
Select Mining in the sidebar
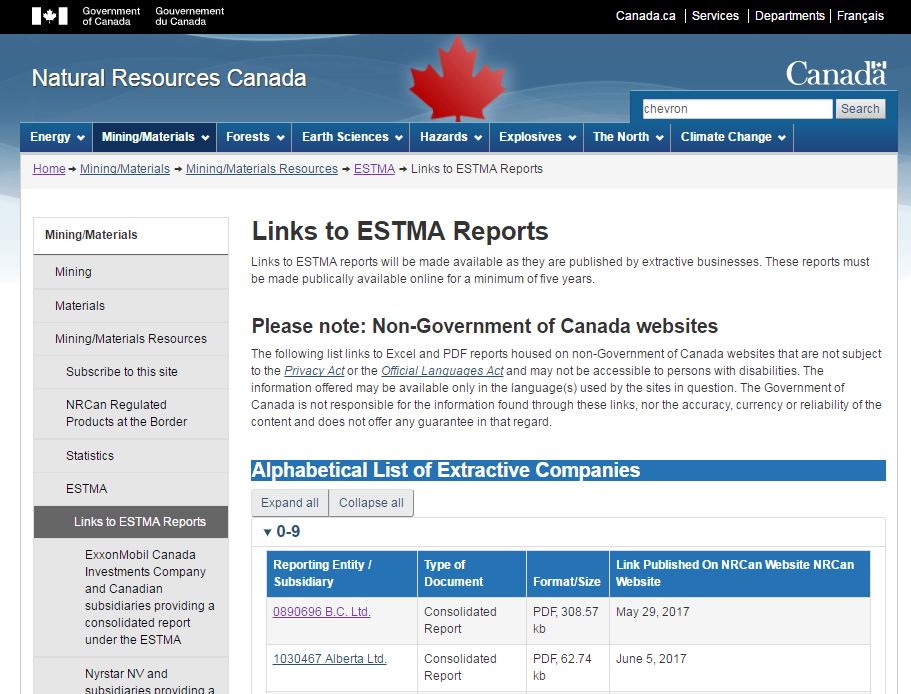(x=131, y=272)
